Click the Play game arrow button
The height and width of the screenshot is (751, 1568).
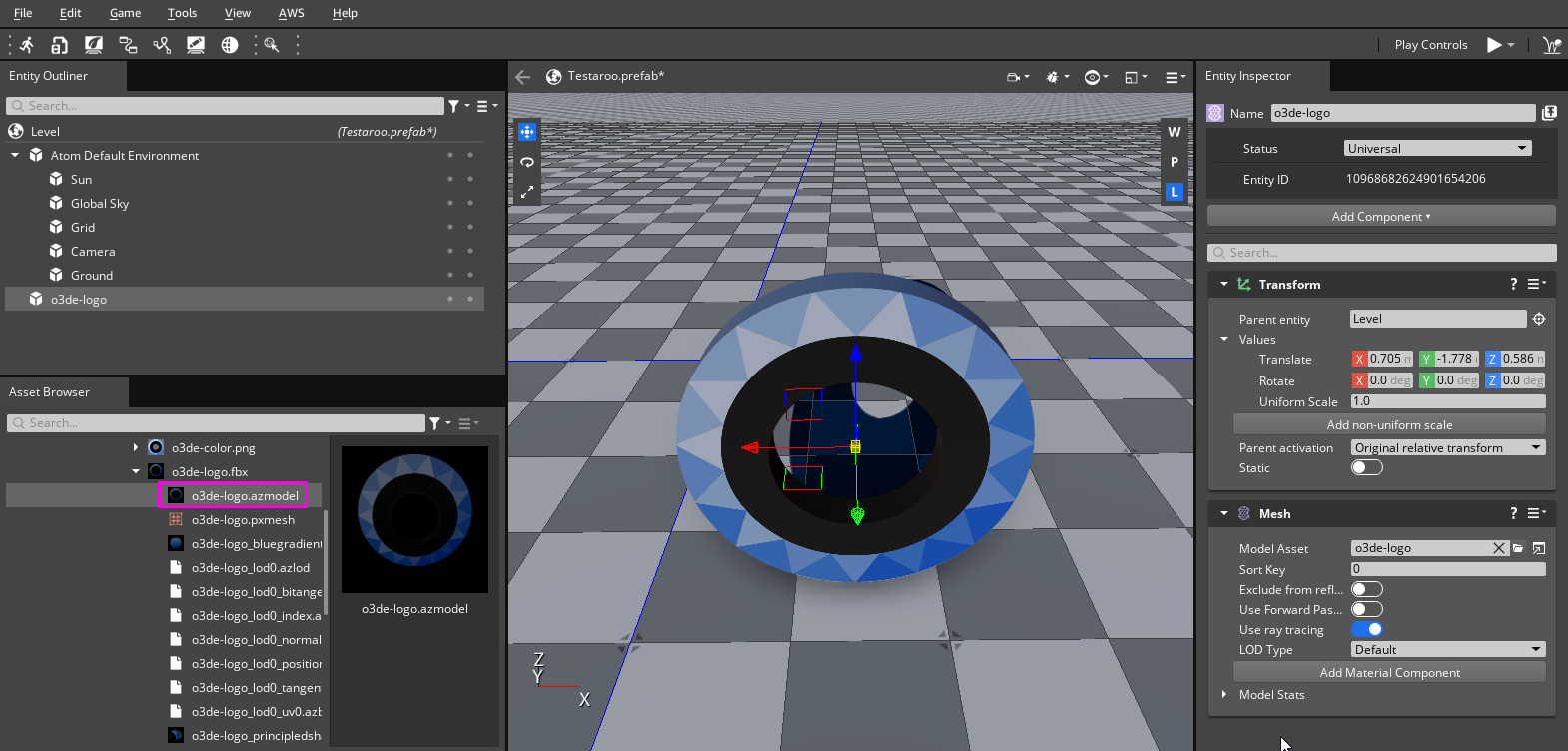click(x=1494, y=45)
